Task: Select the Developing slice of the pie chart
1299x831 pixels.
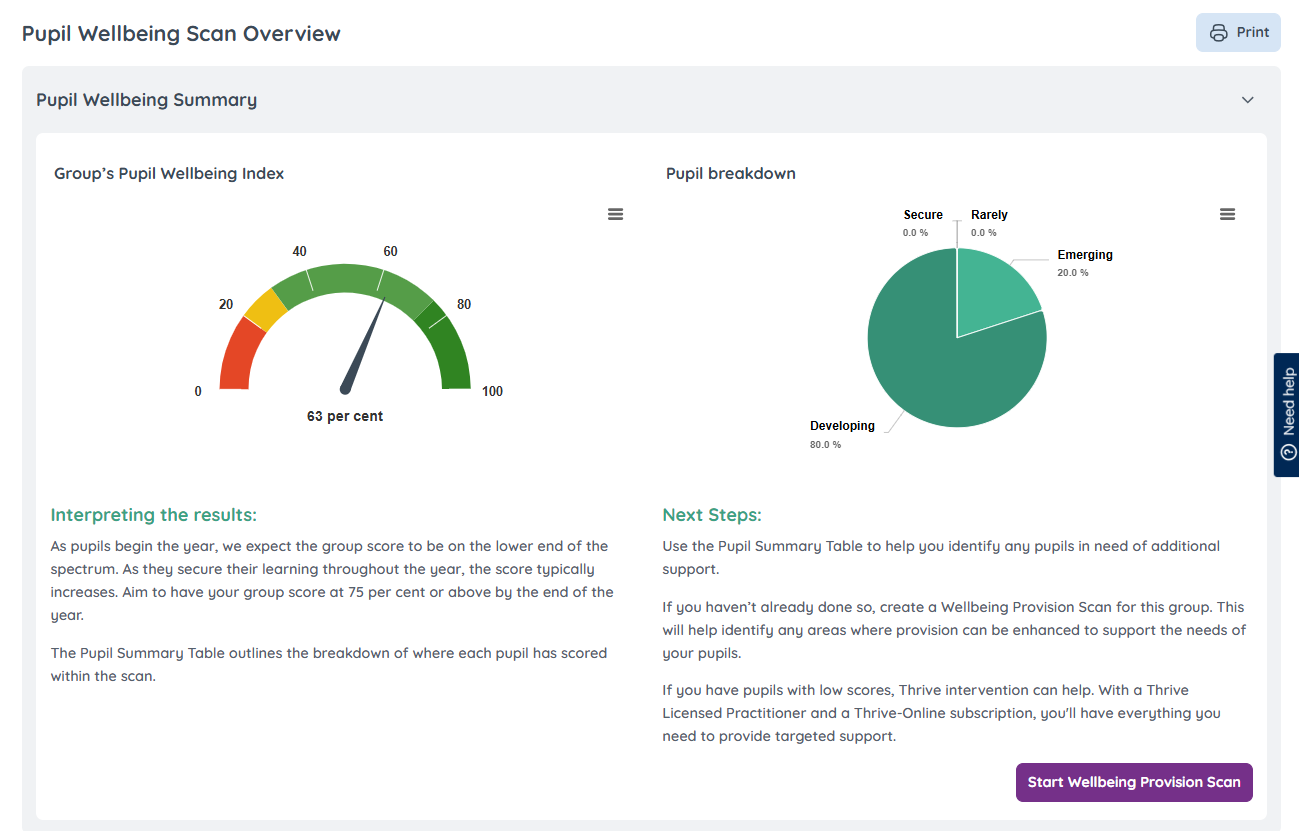Action: [x=920, y=370]
